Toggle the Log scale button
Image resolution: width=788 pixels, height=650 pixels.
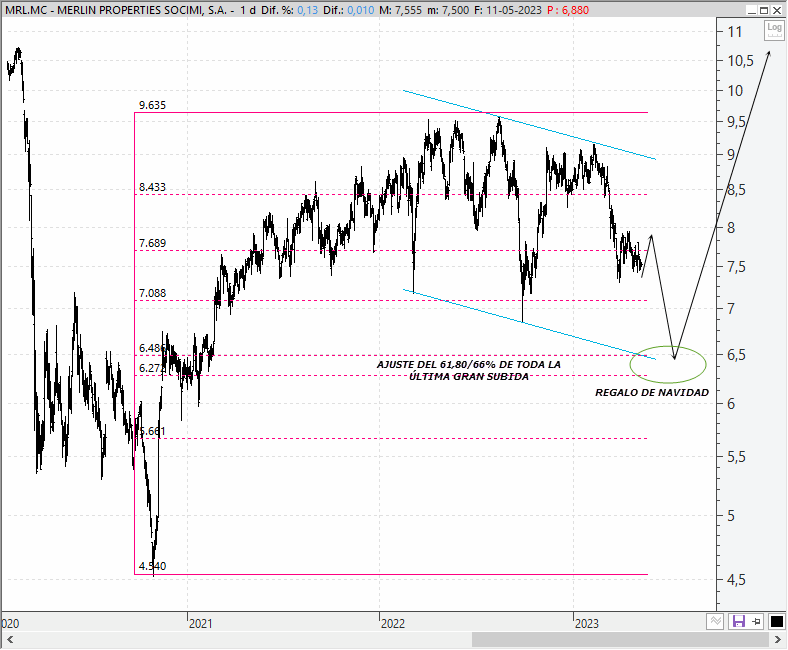(x=774, y=31)
